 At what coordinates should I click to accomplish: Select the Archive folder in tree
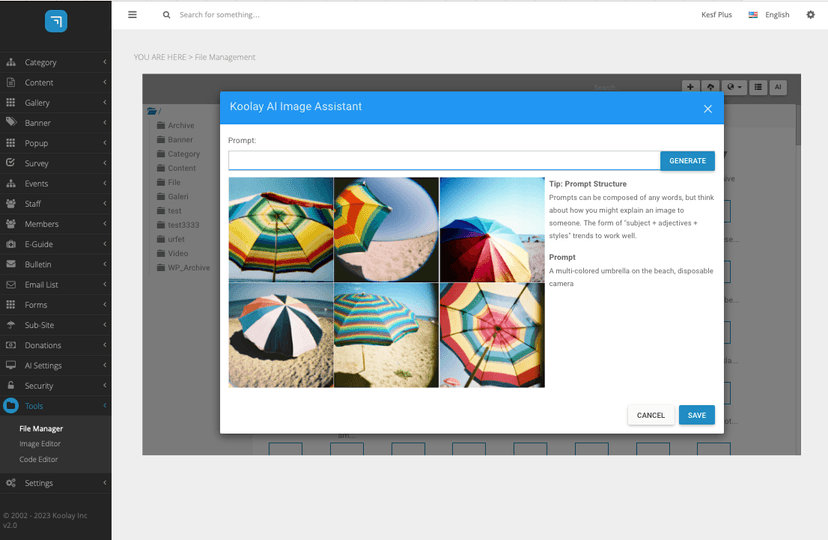(176, 125)
